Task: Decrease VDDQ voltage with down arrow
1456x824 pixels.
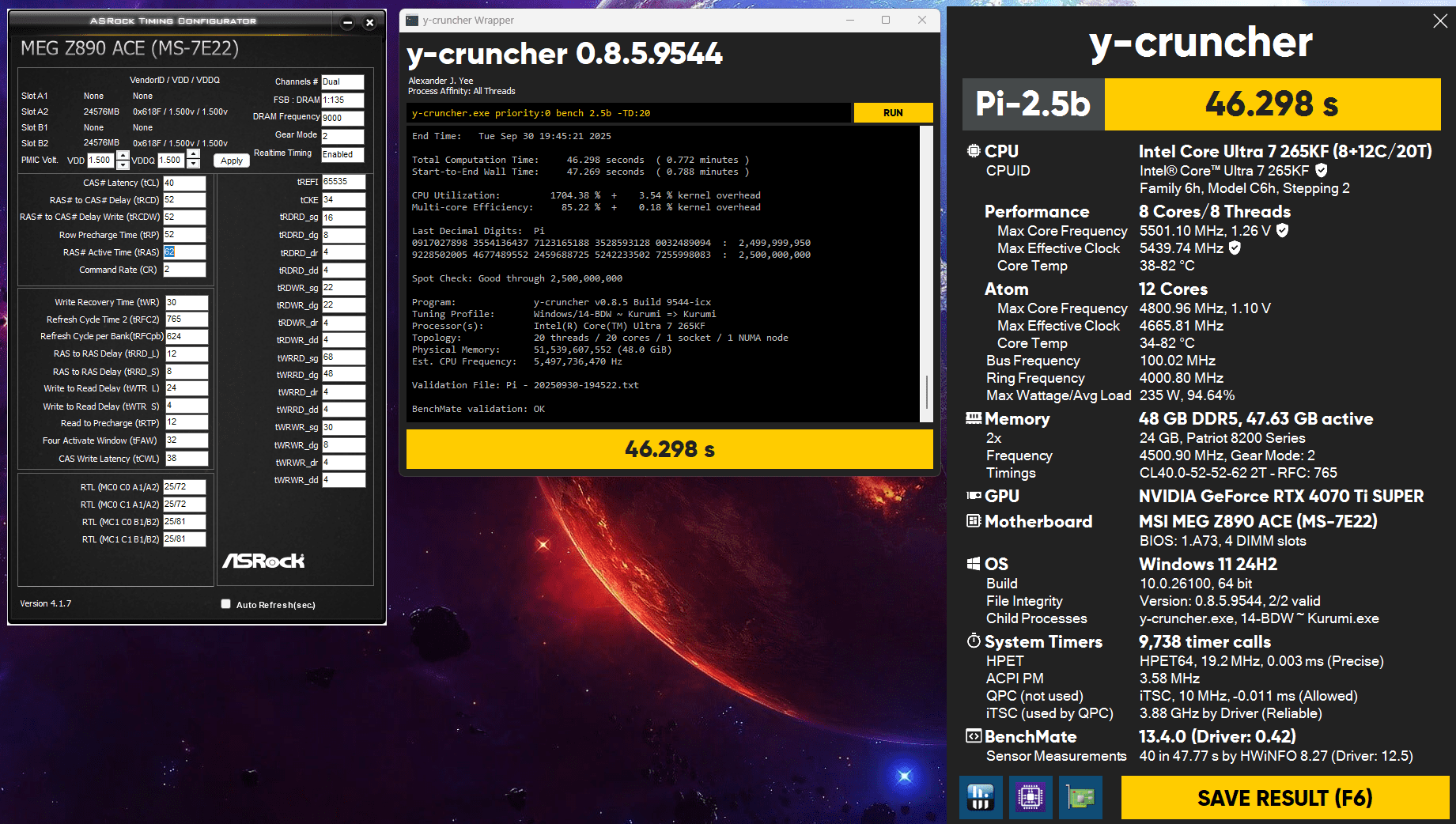Action: (x=193, y=164)
